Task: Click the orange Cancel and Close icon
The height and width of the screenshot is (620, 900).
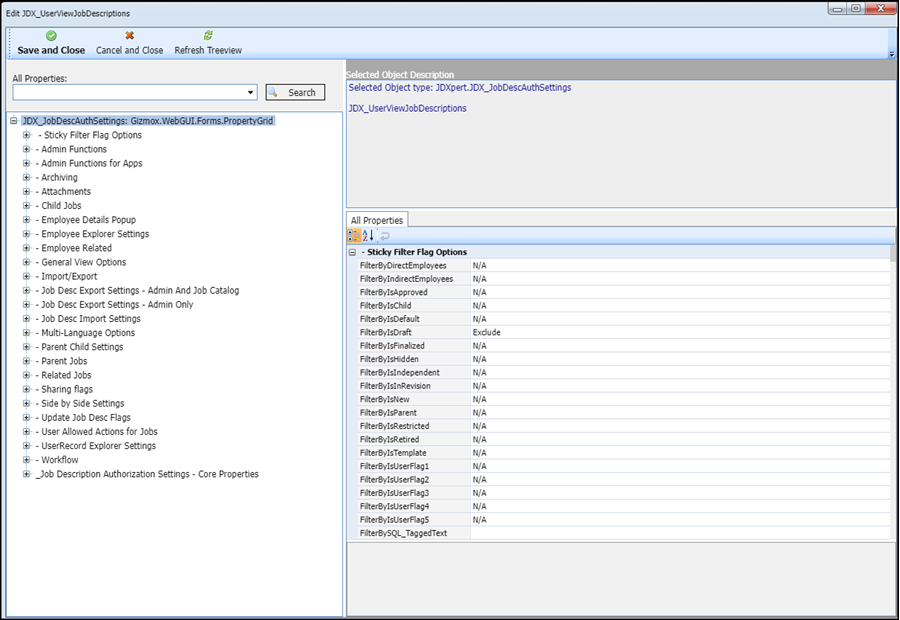Action: 129,36
